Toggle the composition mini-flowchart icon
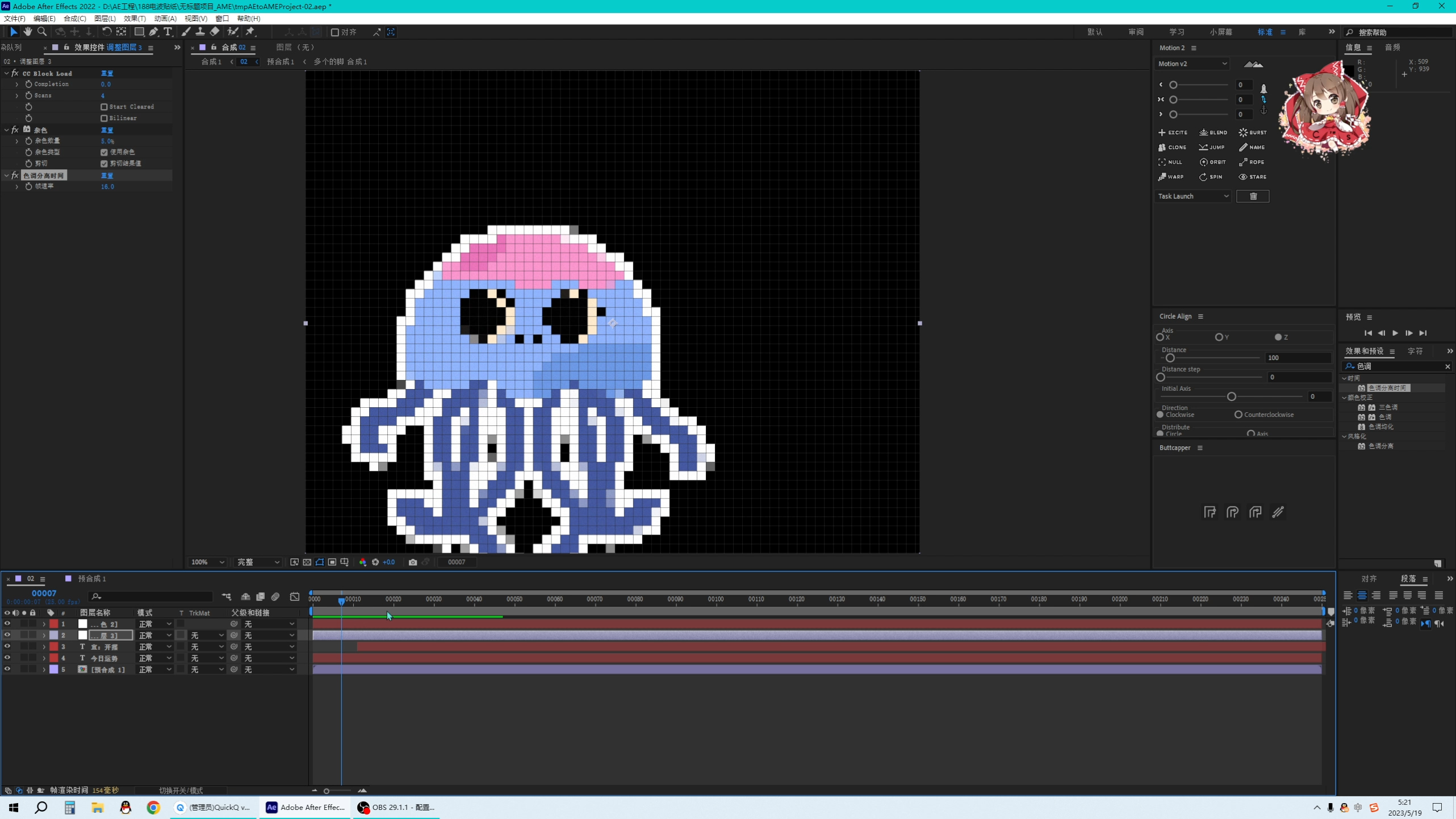1456x819 pixels. [227, 596]
